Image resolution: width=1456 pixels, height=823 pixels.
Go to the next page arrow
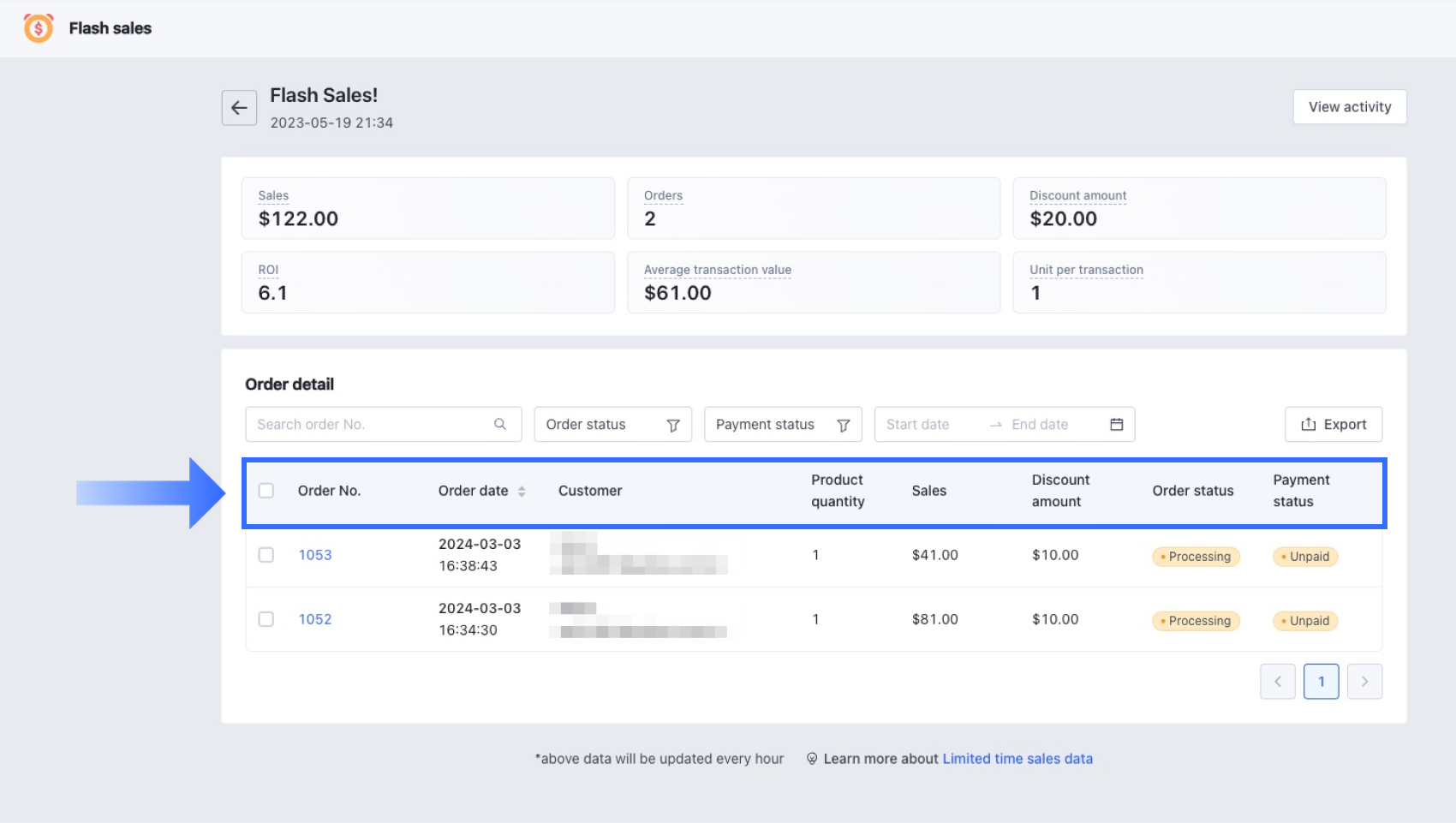[x=1364, y=682]
